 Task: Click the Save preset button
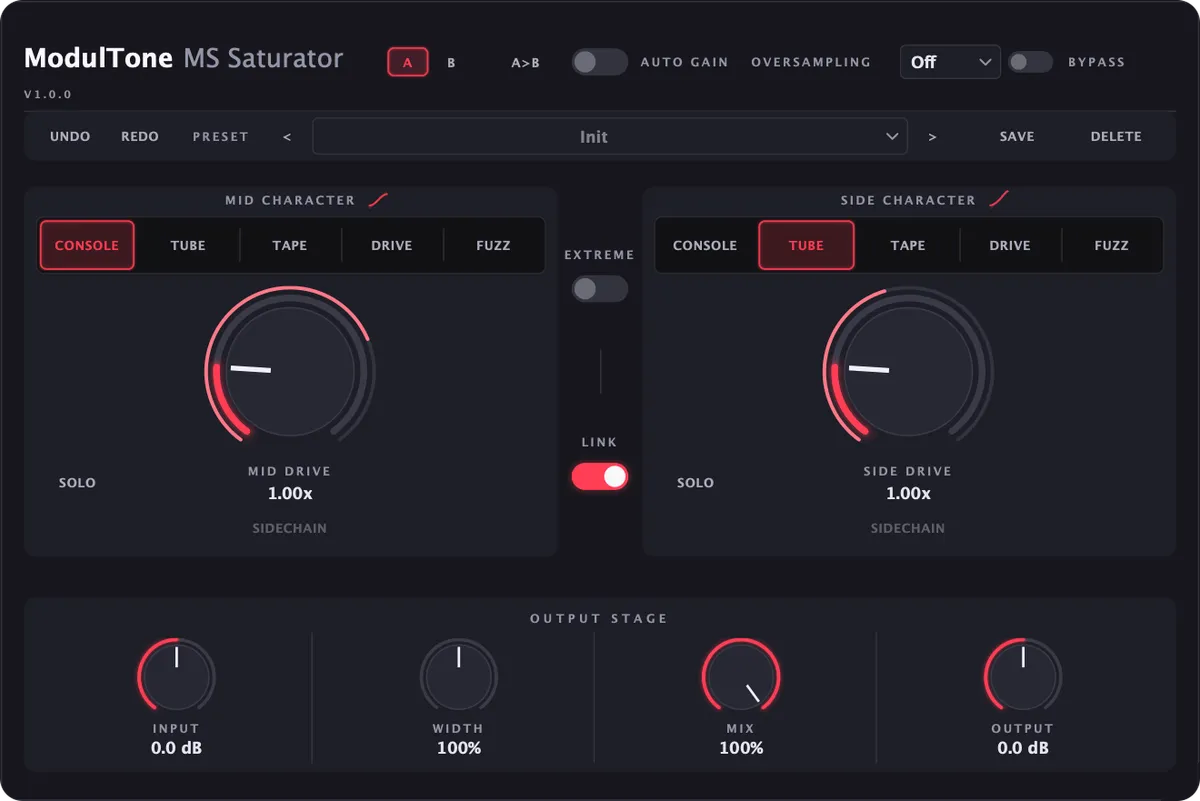[x=1017, y=137]
